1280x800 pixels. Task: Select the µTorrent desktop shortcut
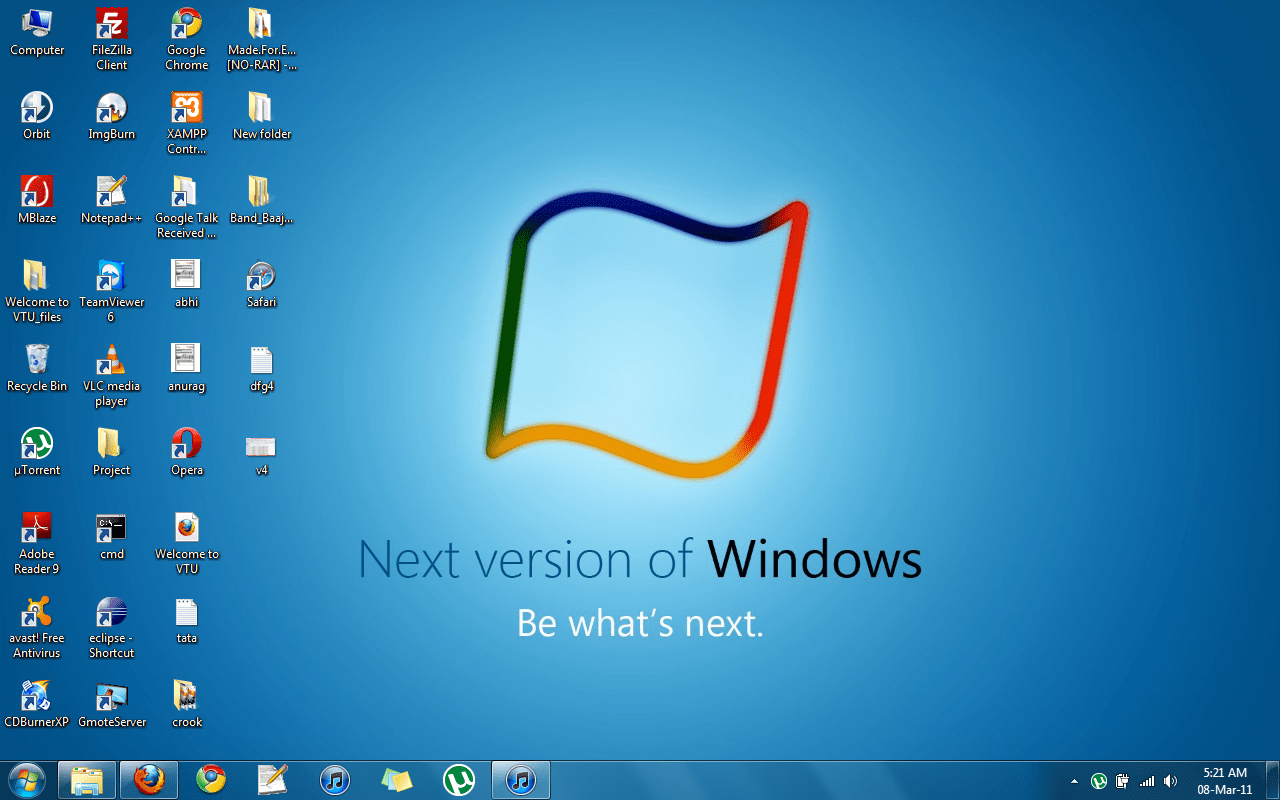click(x=37, y=452)
